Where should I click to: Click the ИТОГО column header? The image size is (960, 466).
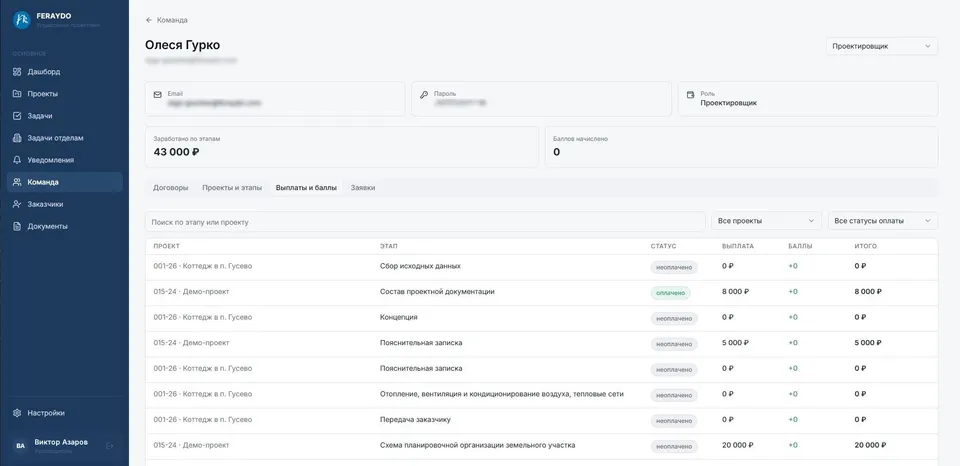pyautogui.click(x=866, y=246)
